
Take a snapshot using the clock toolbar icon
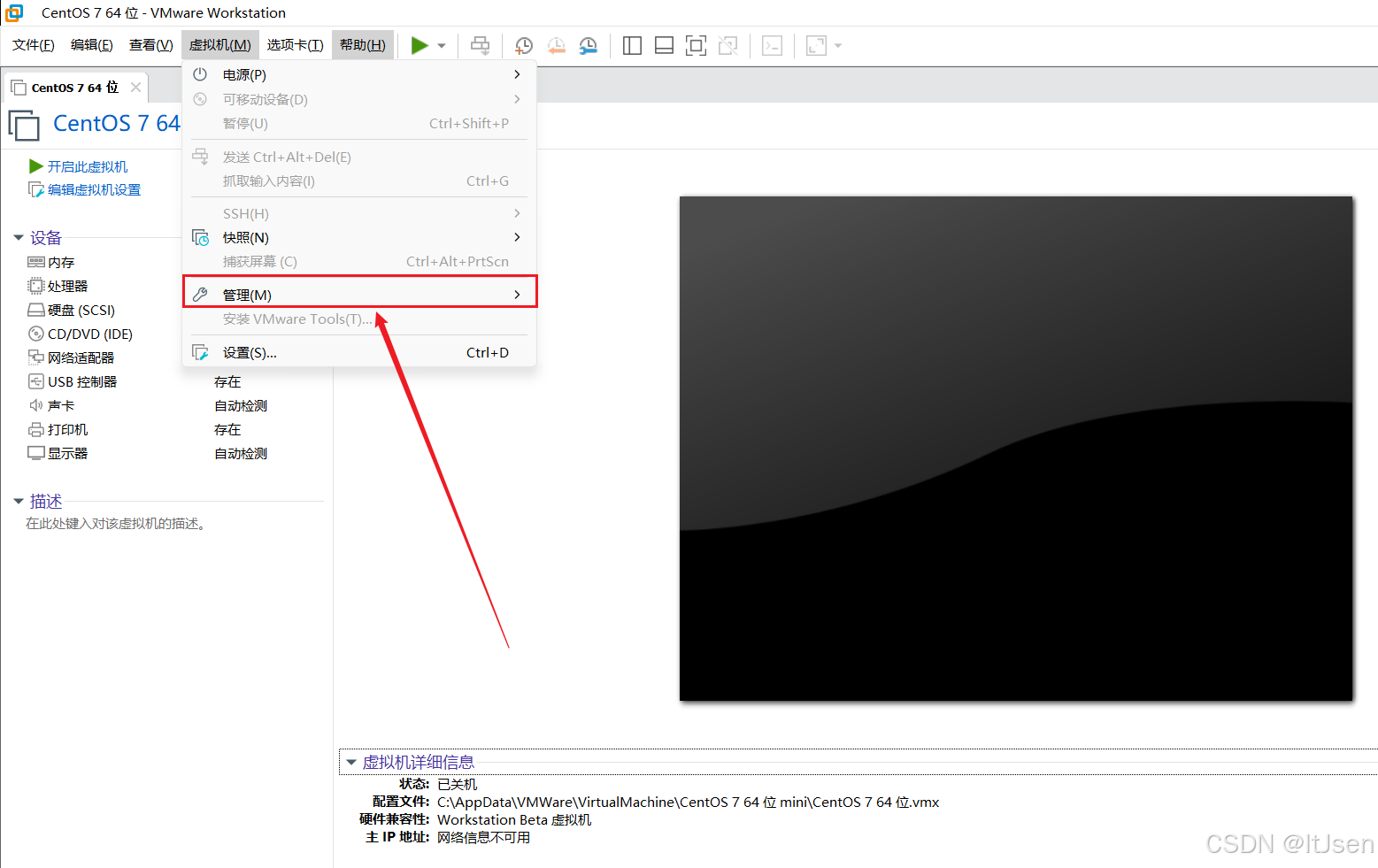click(524, 45)
